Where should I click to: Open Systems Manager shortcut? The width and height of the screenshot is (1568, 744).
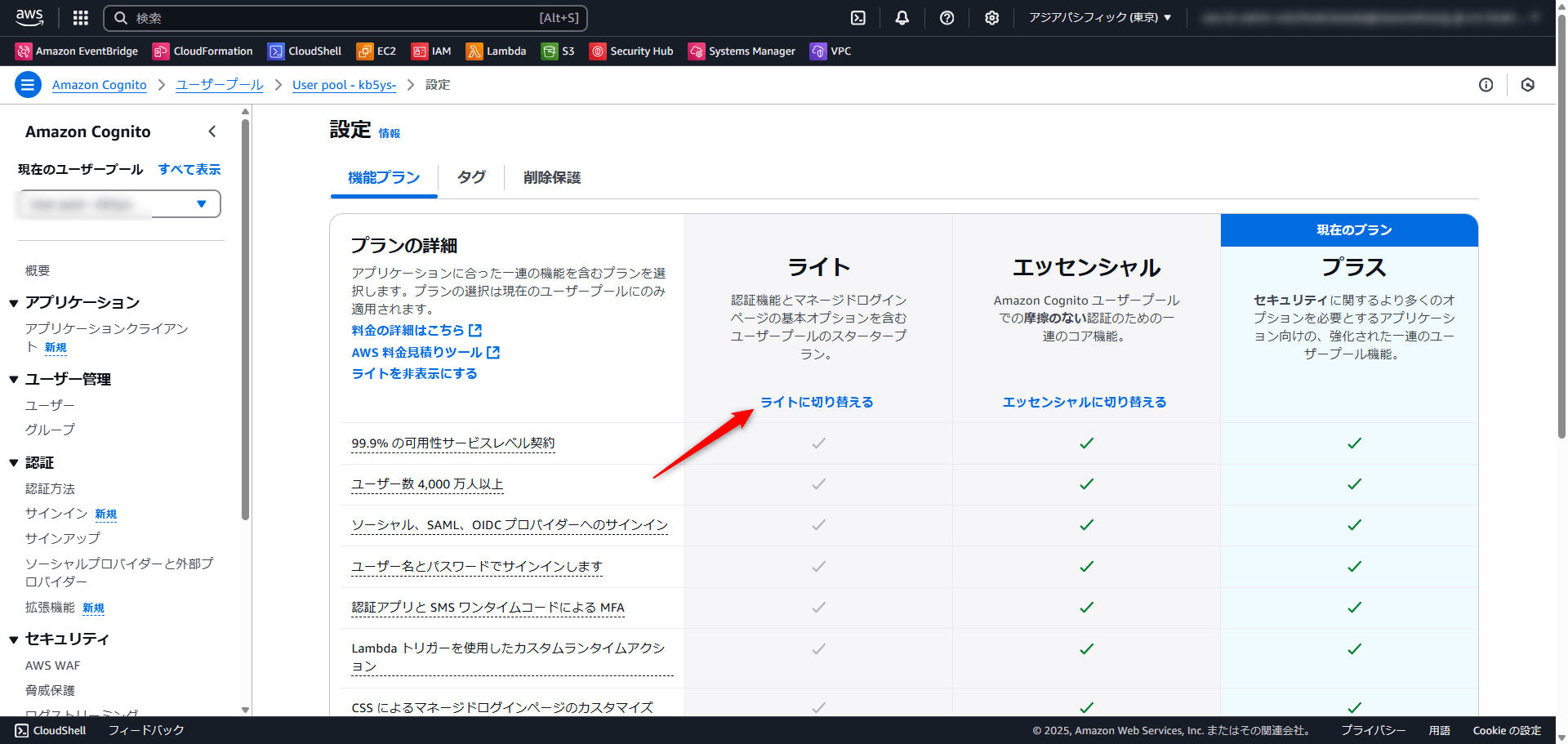click(x=742, y=51)
